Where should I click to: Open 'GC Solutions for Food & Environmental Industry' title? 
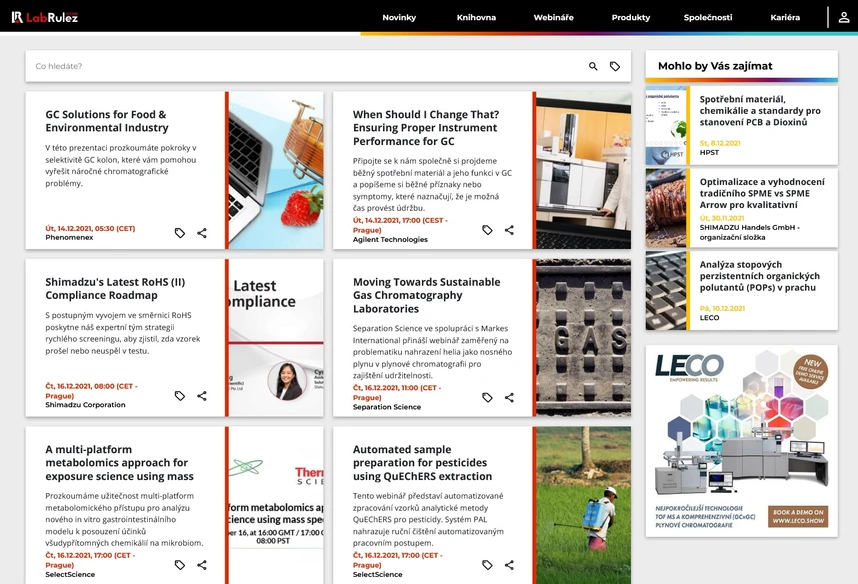(x=107, y=121)
